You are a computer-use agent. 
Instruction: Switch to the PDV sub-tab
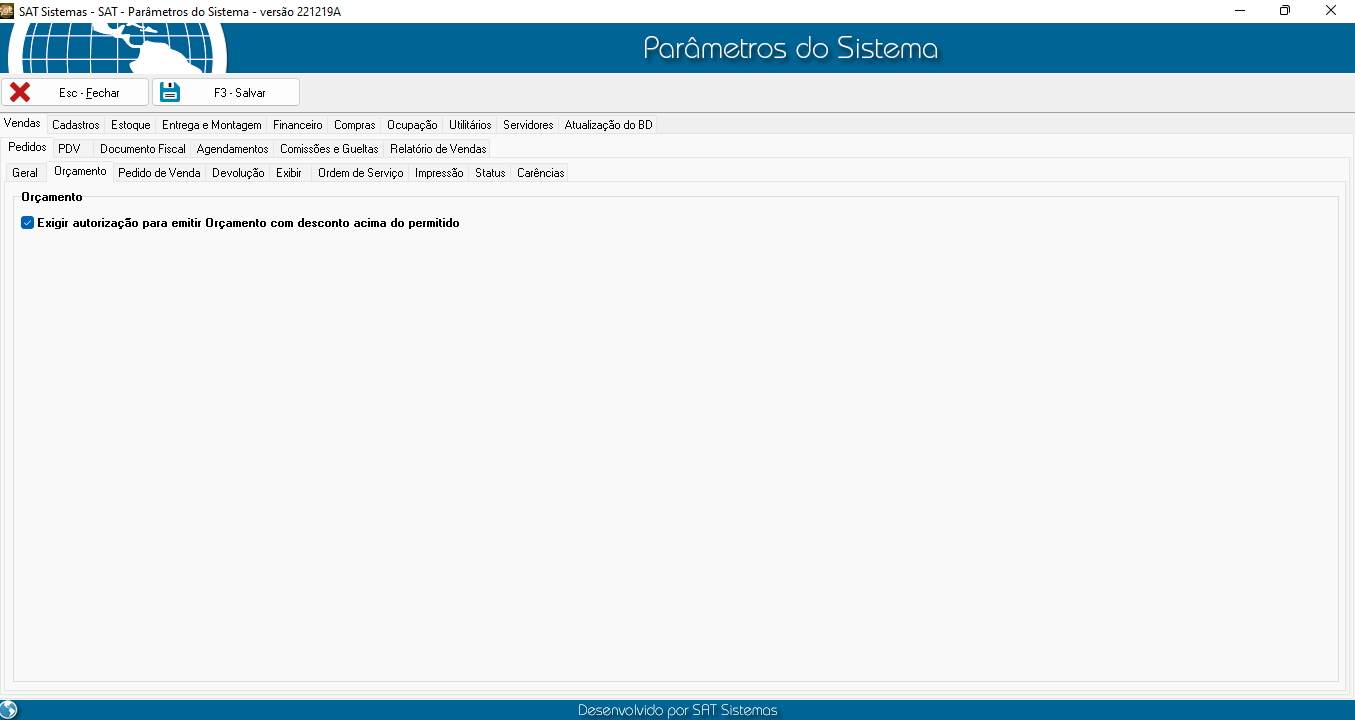click(x=69, y=149)
